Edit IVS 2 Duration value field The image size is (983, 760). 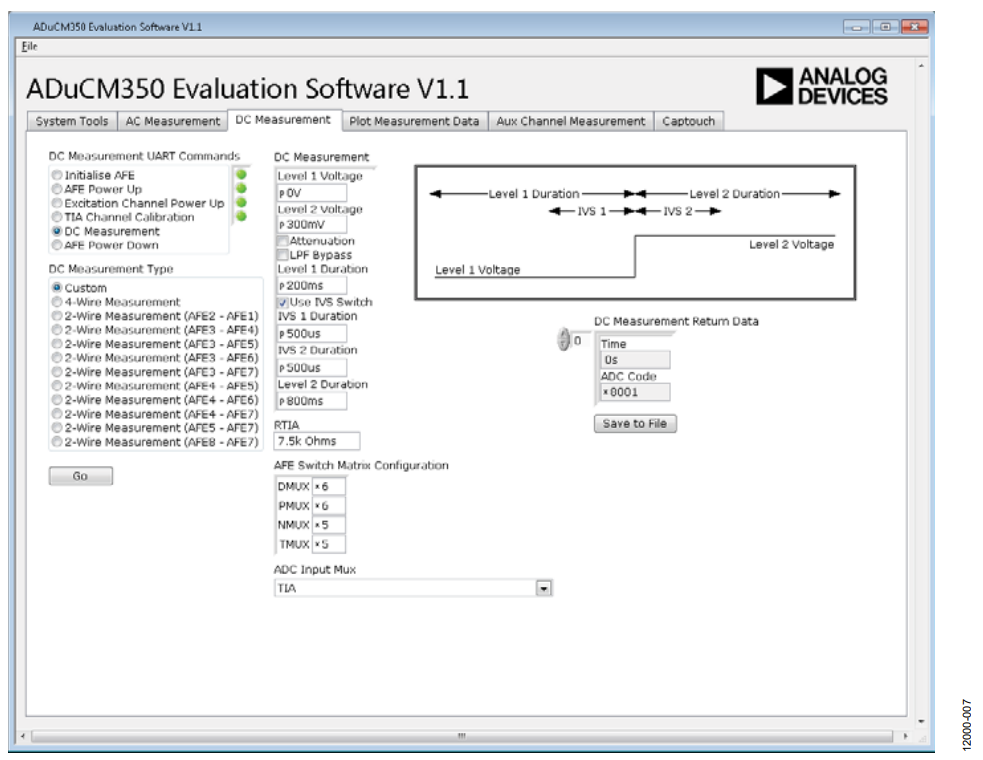point(312,367)
